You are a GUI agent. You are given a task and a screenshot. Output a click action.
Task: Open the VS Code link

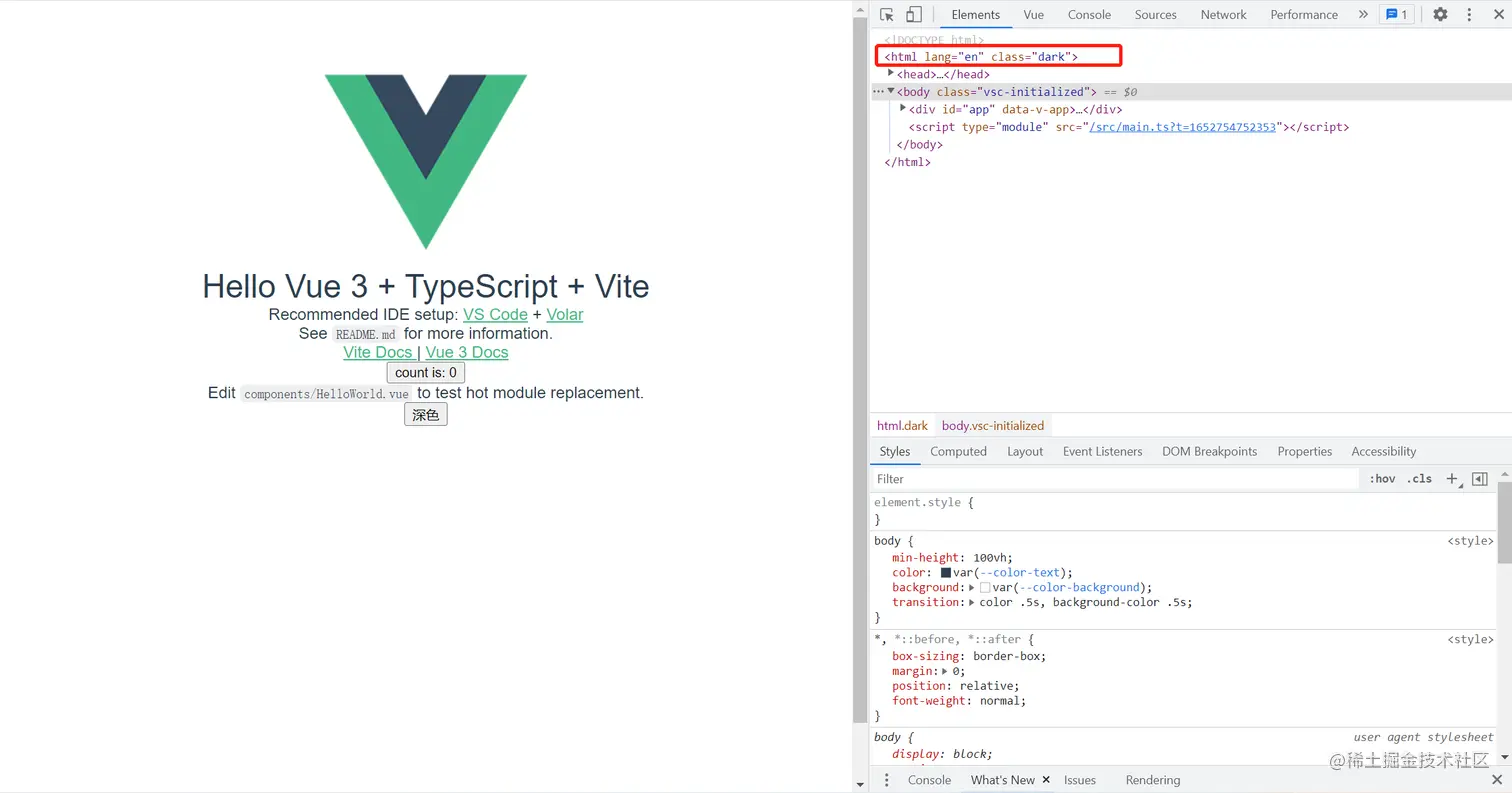click(495, 314)
